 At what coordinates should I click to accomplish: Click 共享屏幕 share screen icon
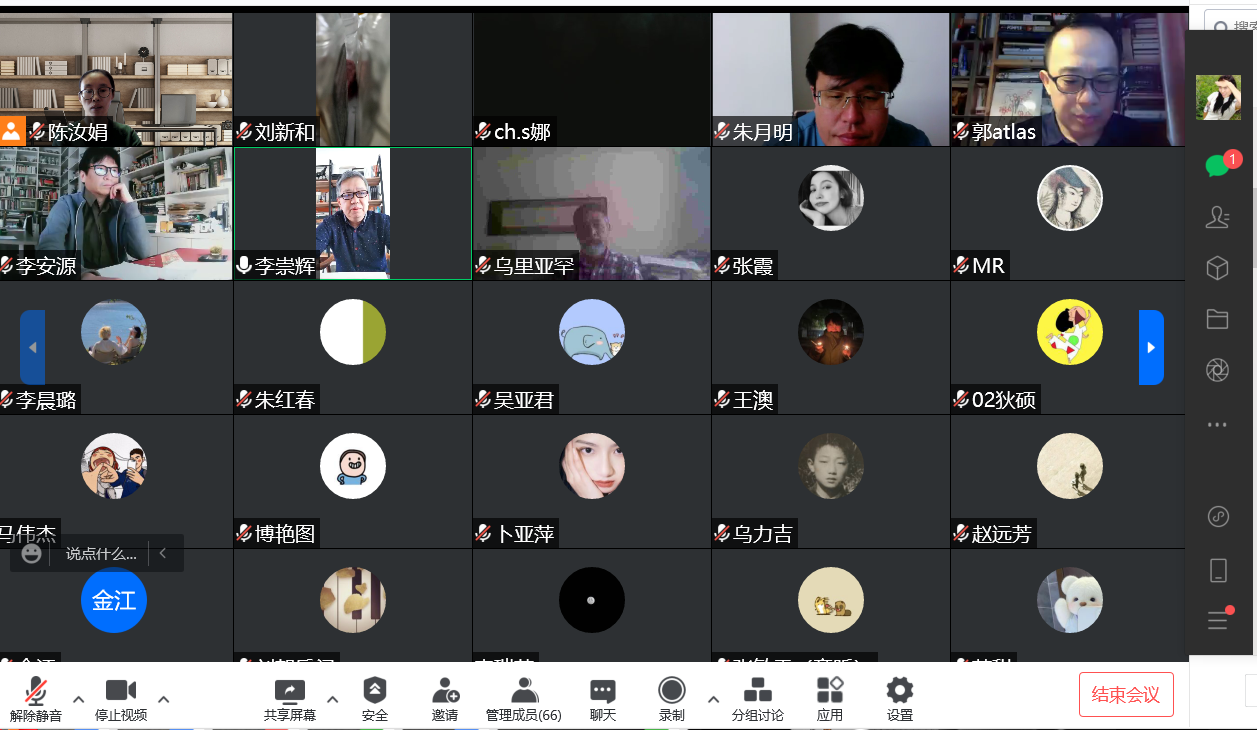tap(290, 698)
